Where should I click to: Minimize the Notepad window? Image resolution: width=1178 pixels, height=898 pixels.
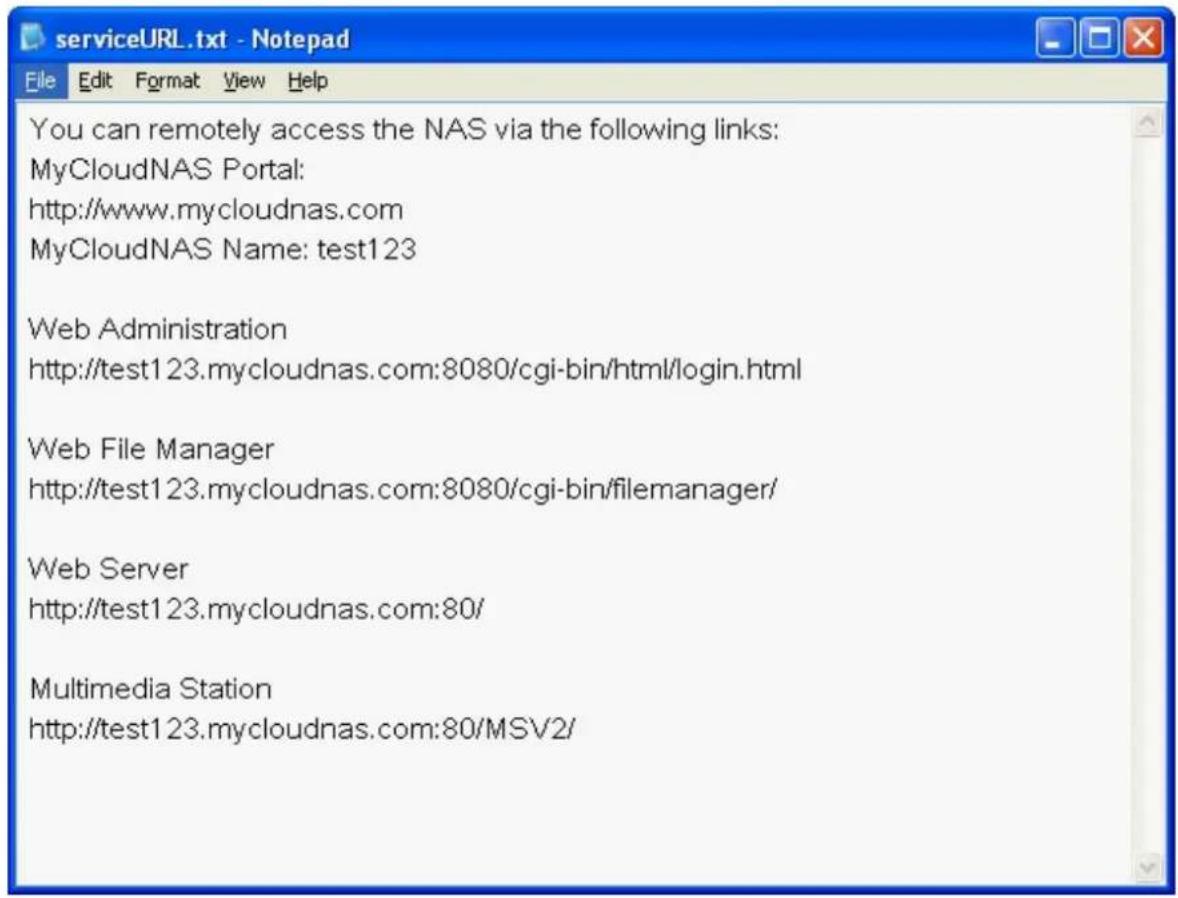[x=1054, y=38]
